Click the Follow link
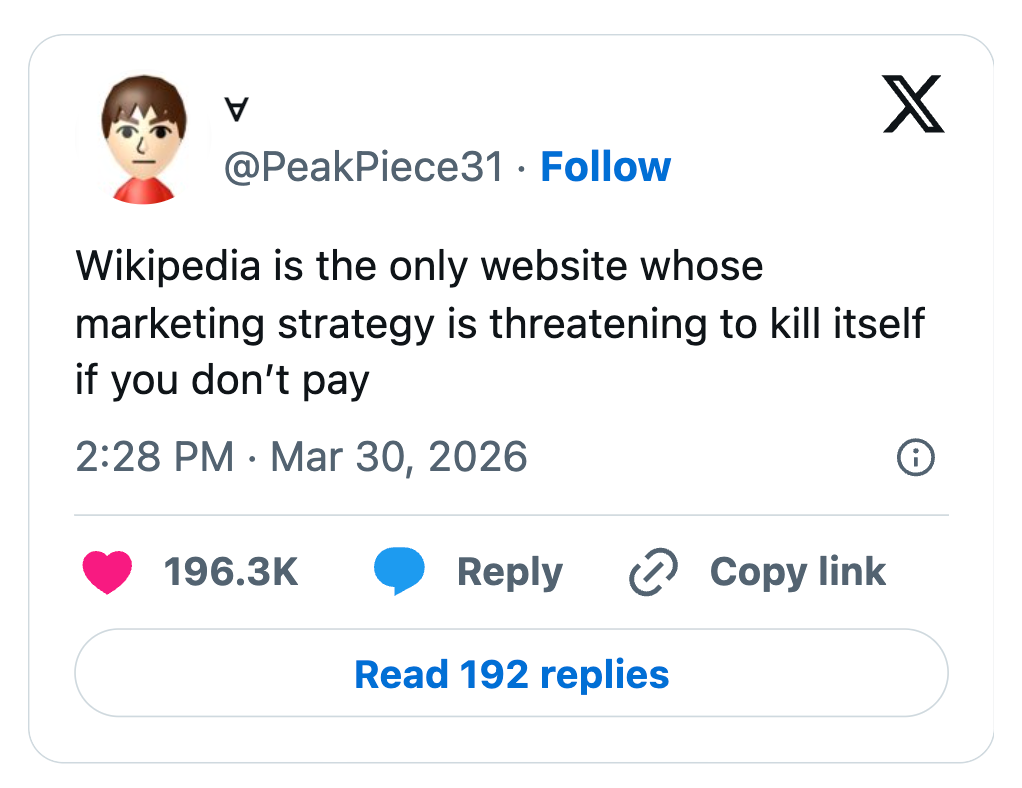 (x=605, y=167)
